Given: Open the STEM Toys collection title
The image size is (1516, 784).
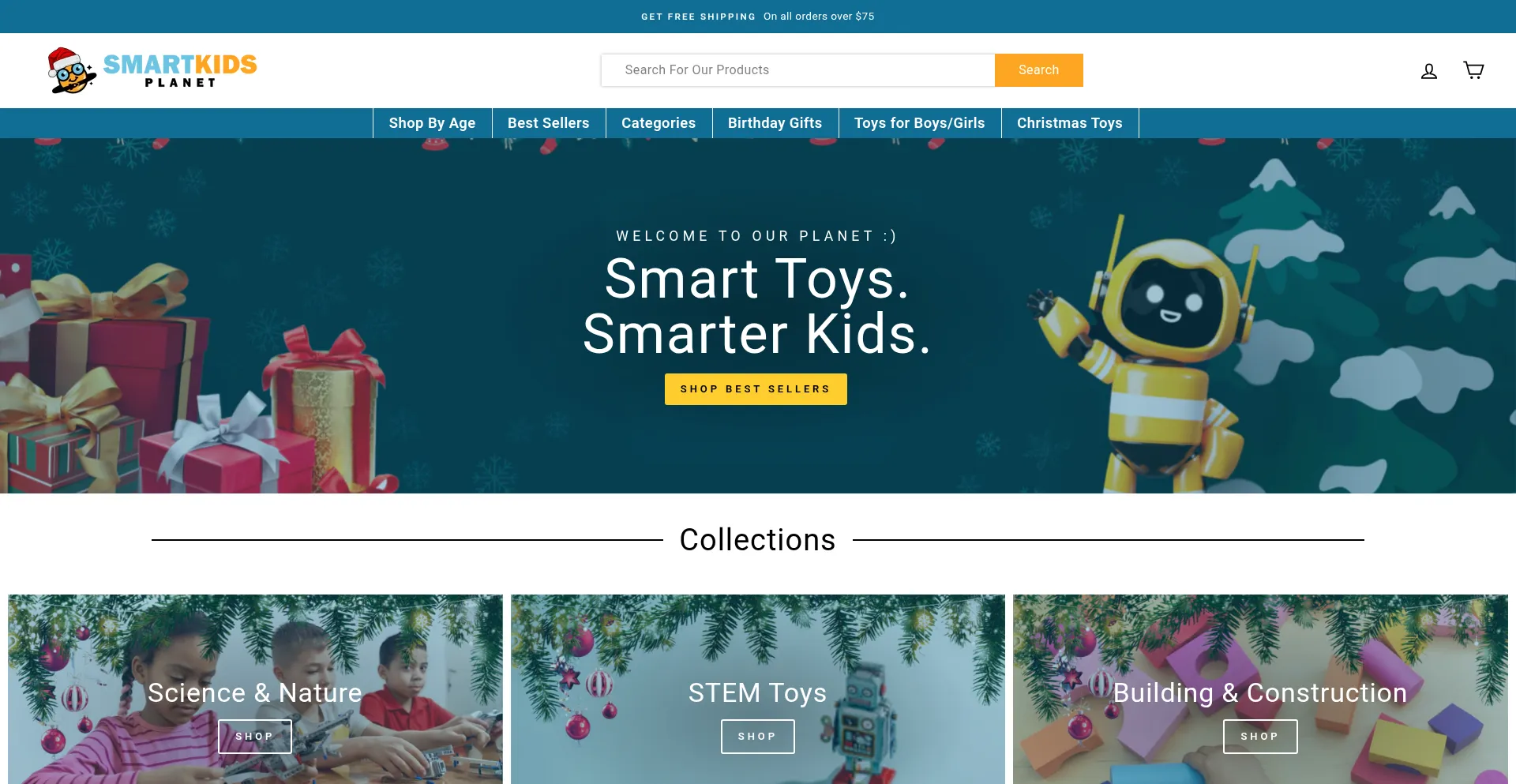Looking at the screenshot, I should [757, 692].
